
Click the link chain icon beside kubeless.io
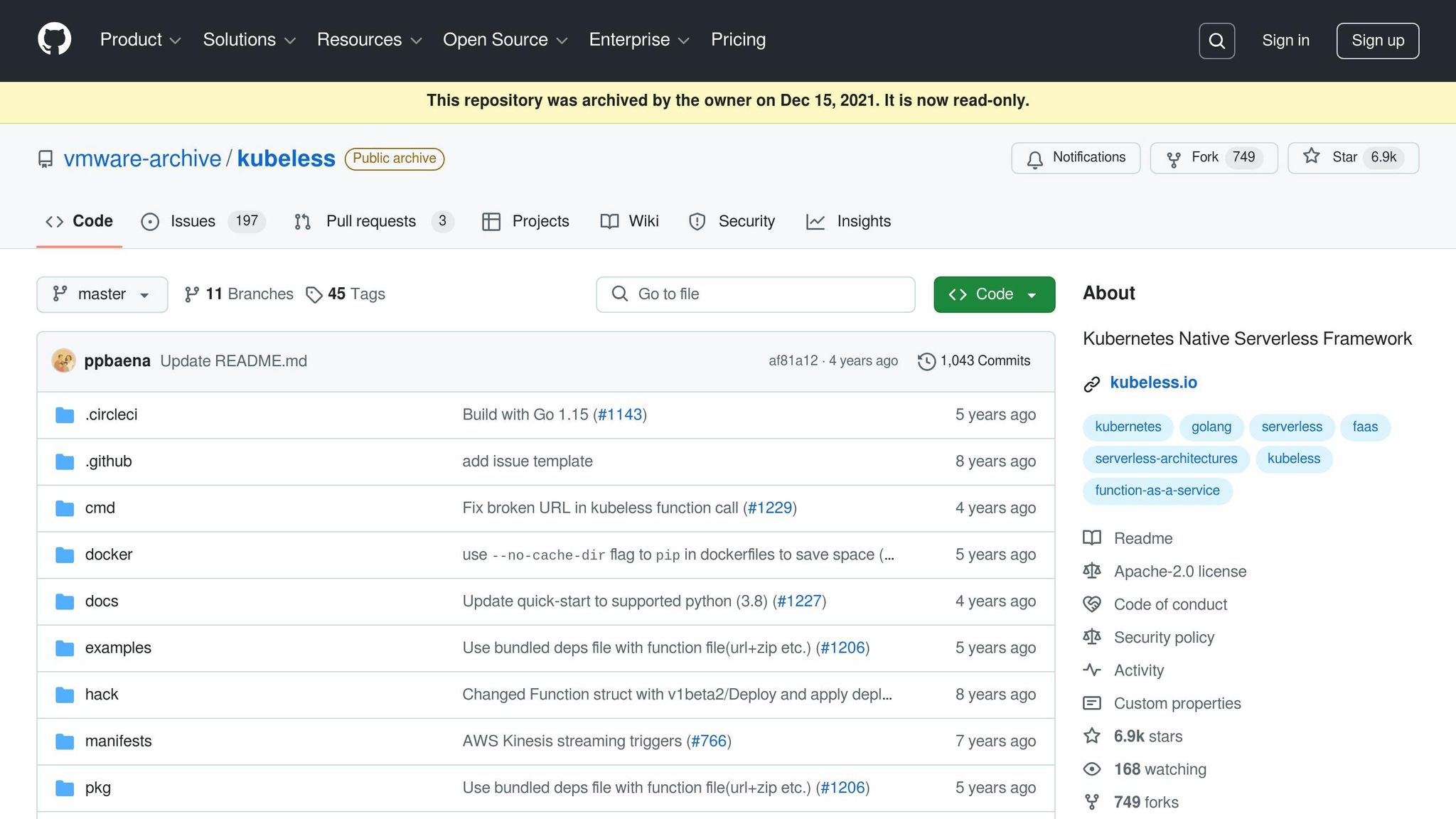(x=1092, y=384)
